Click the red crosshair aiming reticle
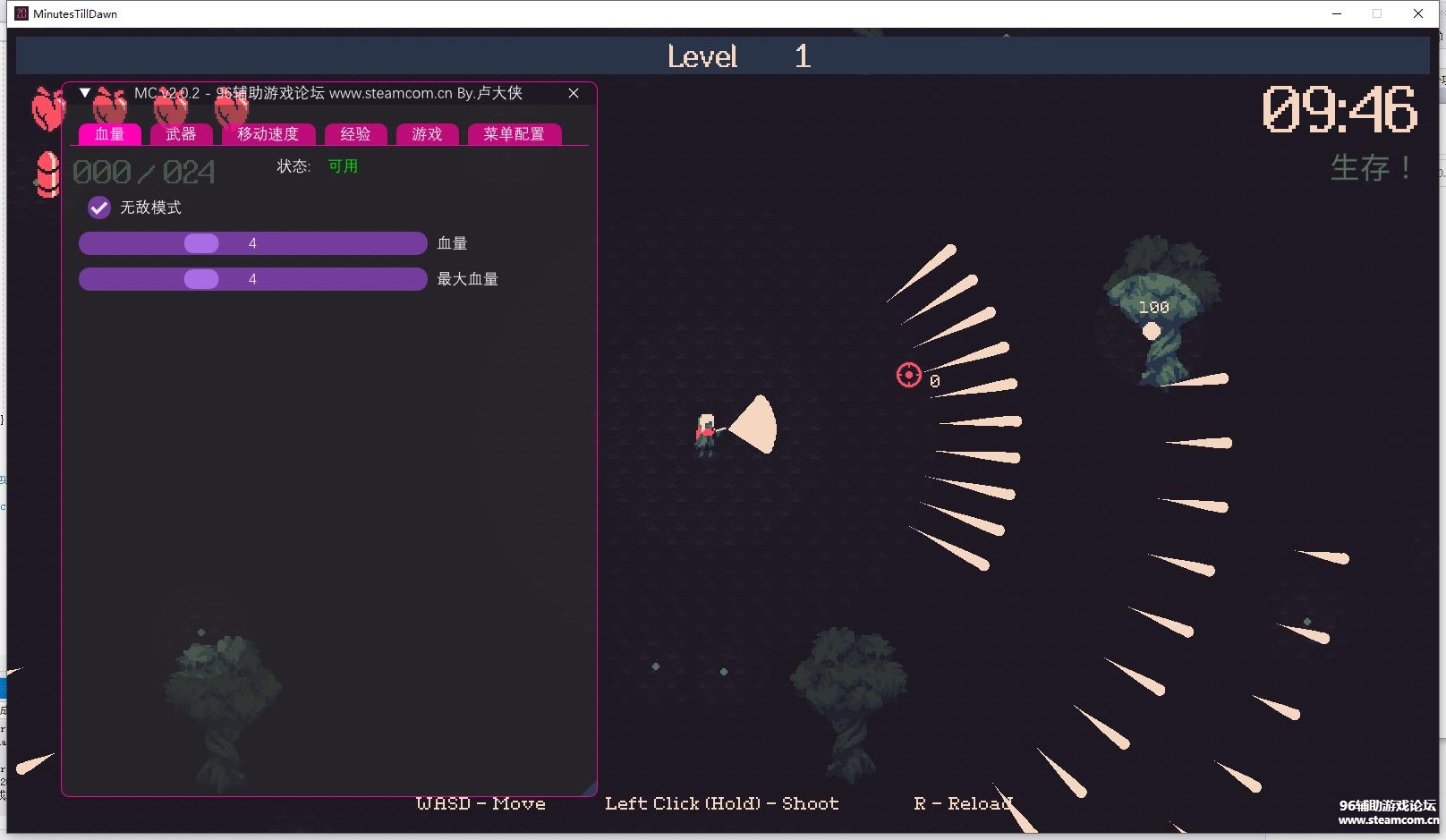 click(x=908, y=375)
